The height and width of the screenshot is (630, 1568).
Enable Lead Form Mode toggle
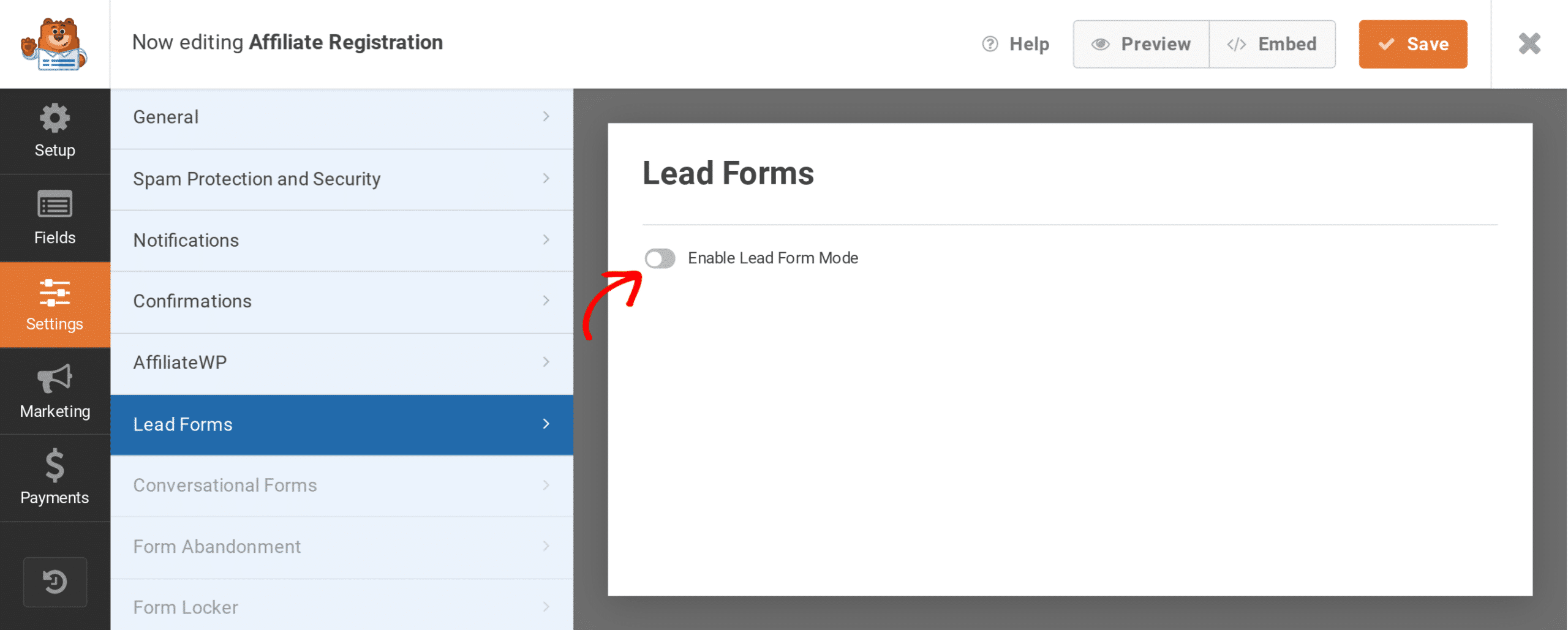660,258
